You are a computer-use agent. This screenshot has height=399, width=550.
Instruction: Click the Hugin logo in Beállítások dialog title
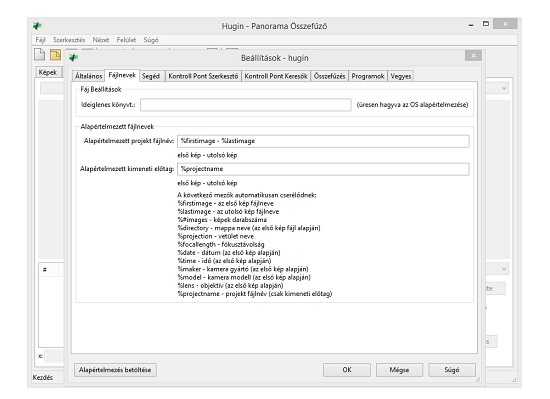73,58
